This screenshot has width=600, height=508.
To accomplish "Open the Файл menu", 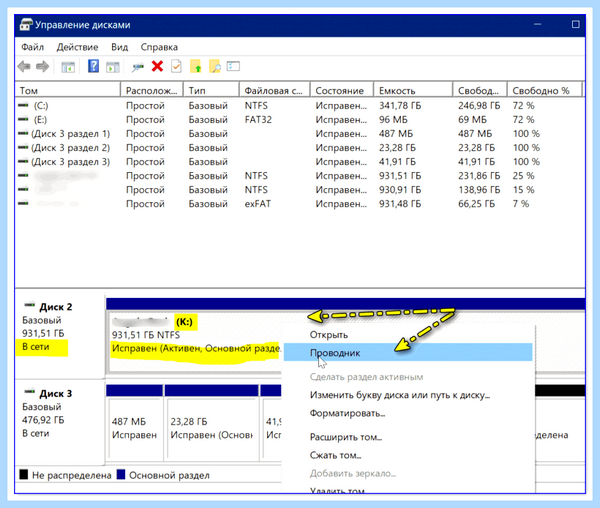I will pos(33,47).
